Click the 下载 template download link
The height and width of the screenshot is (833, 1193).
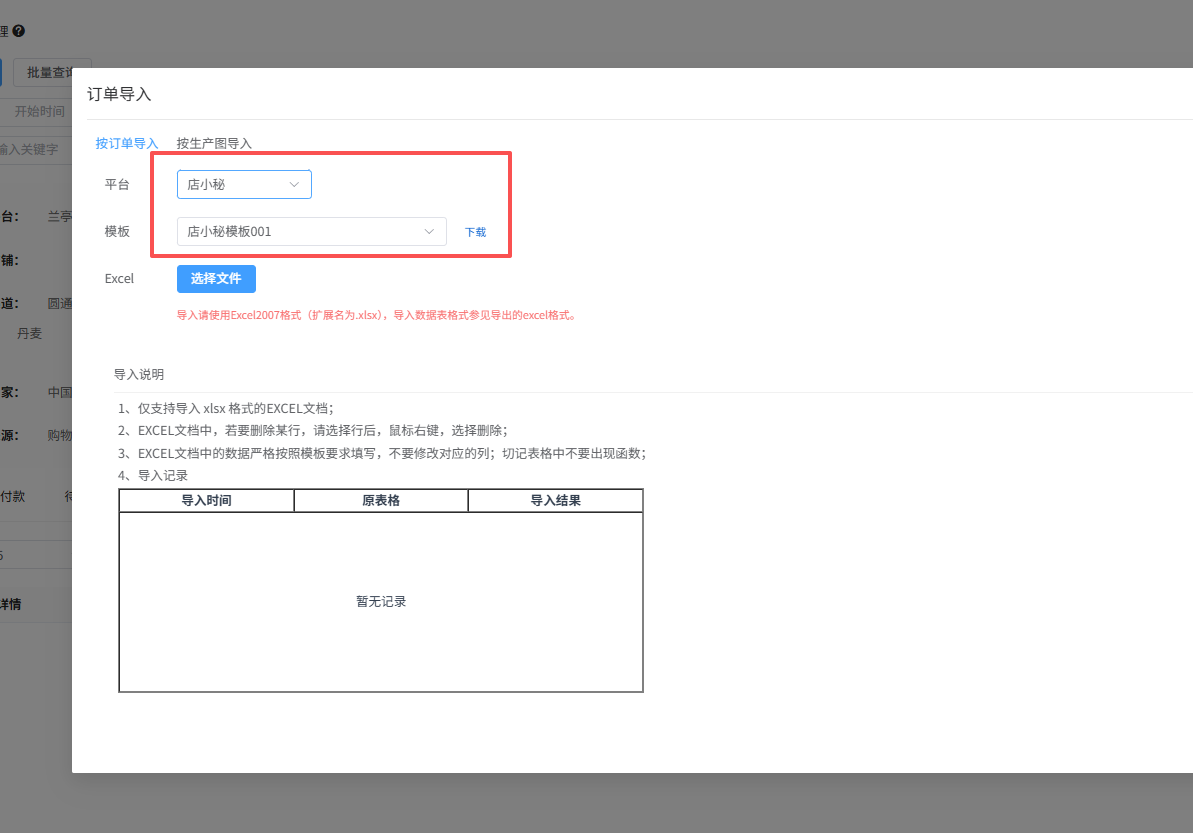point(476,232)
